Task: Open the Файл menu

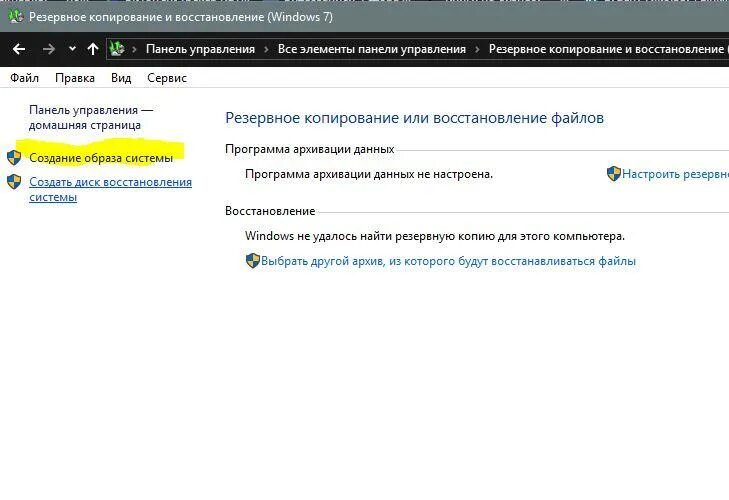Action: click(x=25, y=78)
